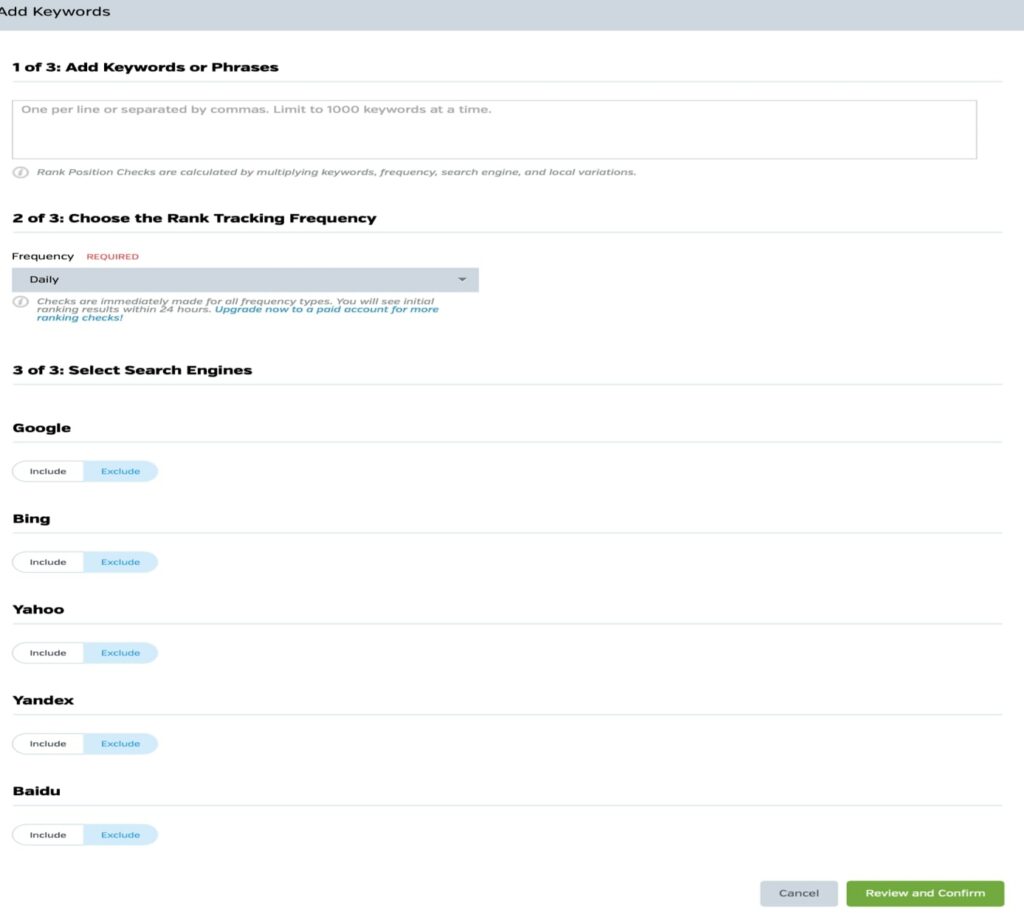Select Exclude for Yandex
This screenshot has width=1024, height=920.
point(120,744)
